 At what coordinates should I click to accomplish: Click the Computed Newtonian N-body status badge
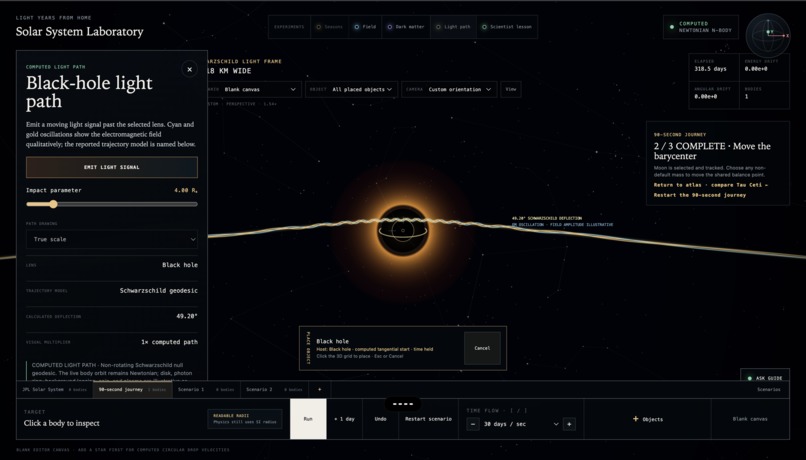tap(701, 27)
